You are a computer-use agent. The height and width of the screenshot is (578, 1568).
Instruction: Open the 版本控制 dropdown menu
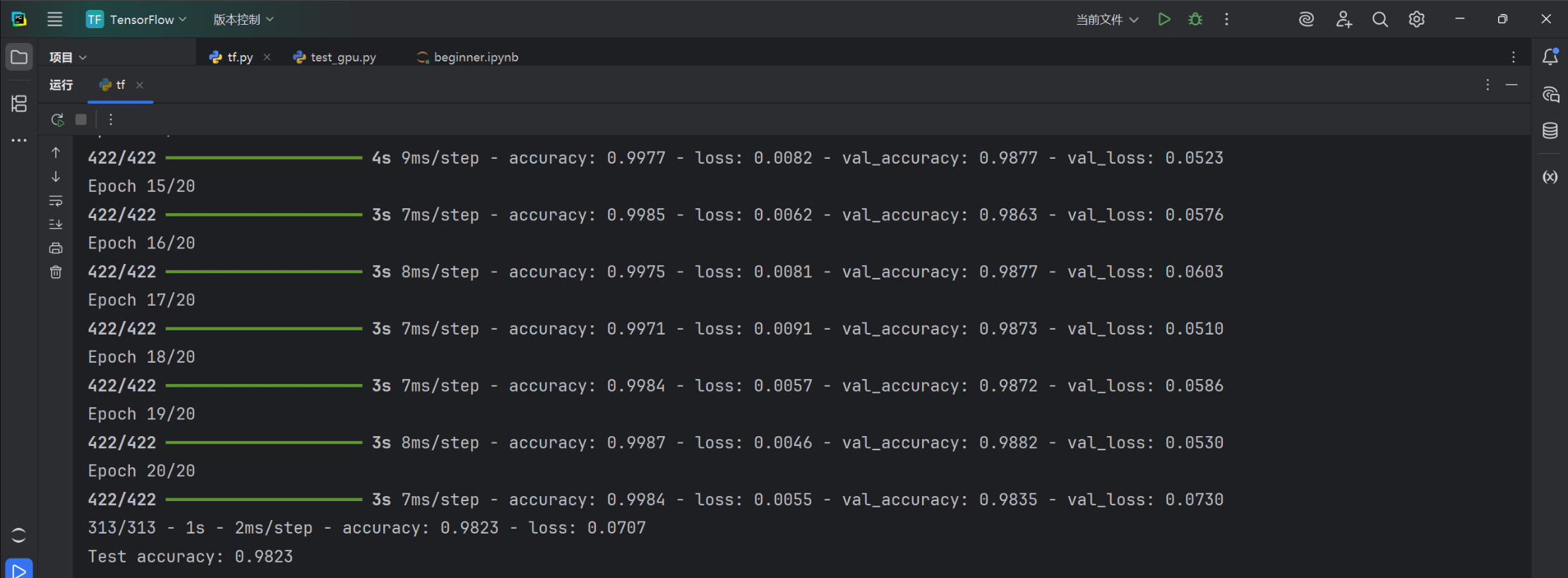(x=243, y=20)
